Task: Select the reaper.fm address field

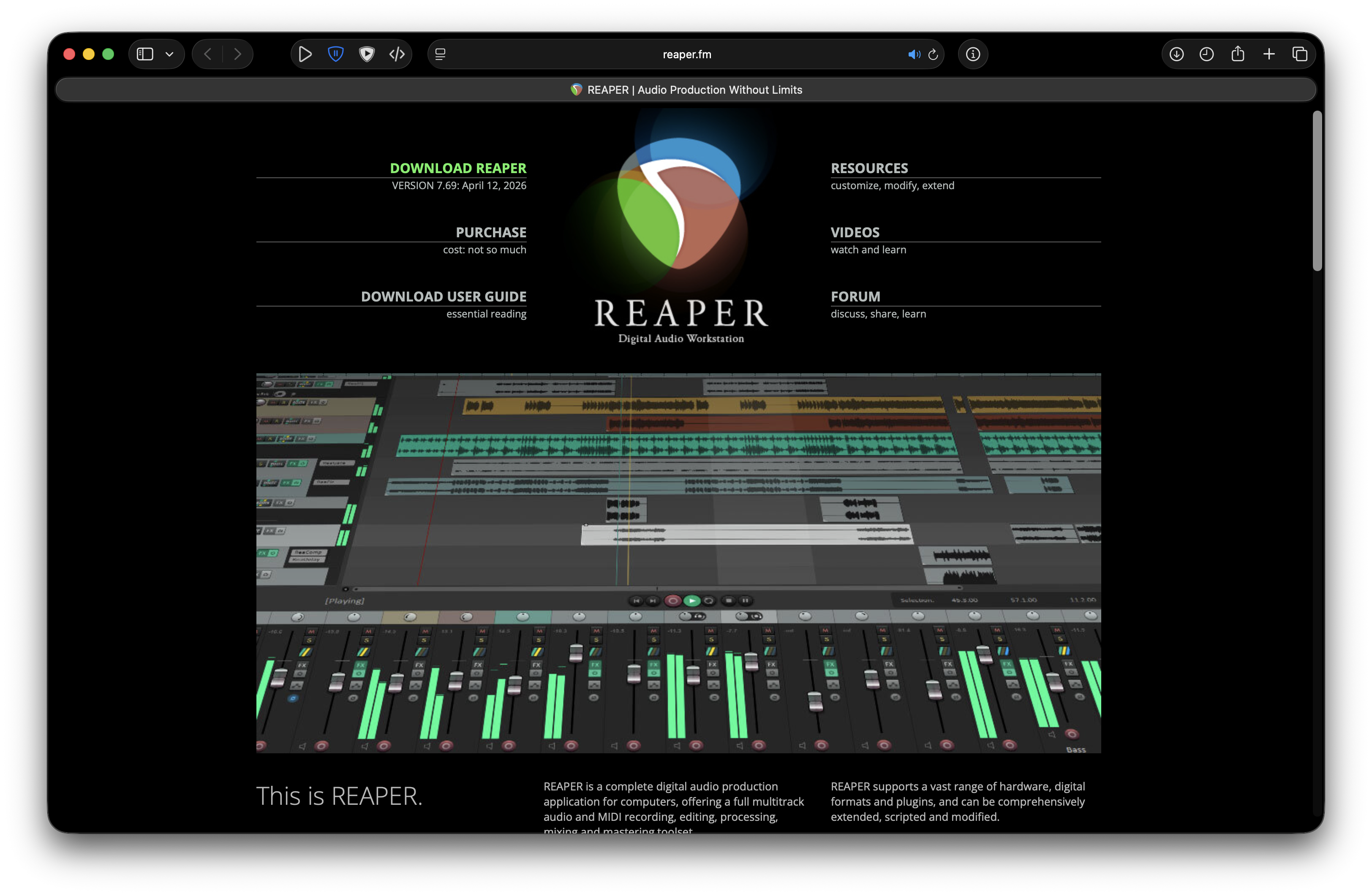Action: pyautogui.click(x=686, y=54)
